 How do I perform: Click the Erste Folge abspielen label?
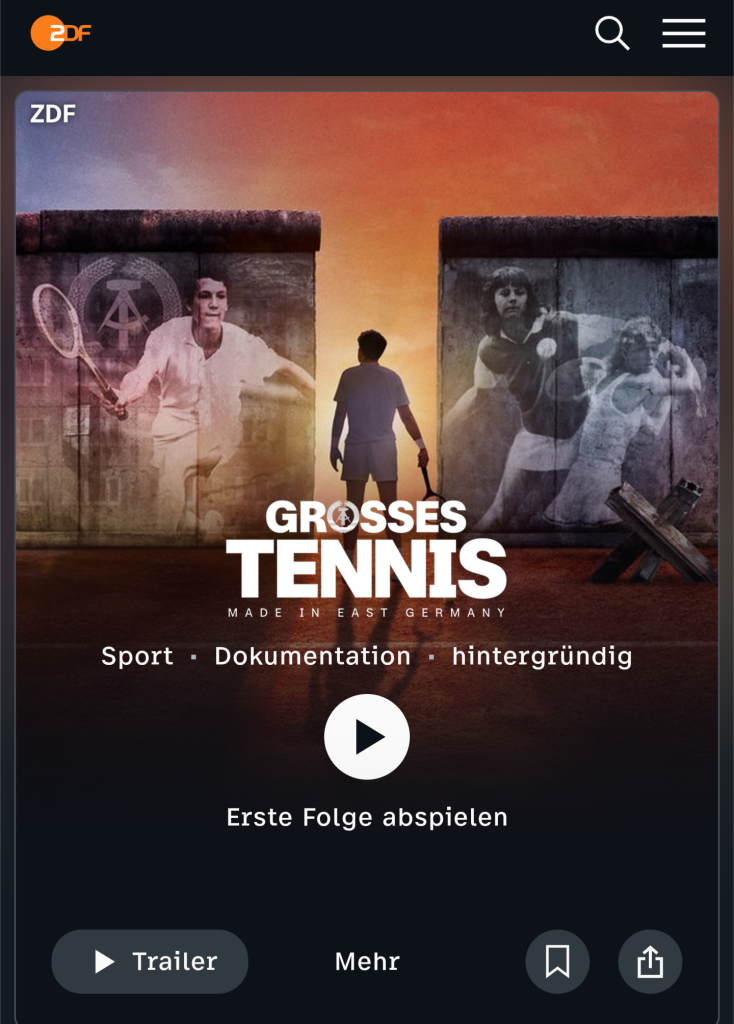367,817
